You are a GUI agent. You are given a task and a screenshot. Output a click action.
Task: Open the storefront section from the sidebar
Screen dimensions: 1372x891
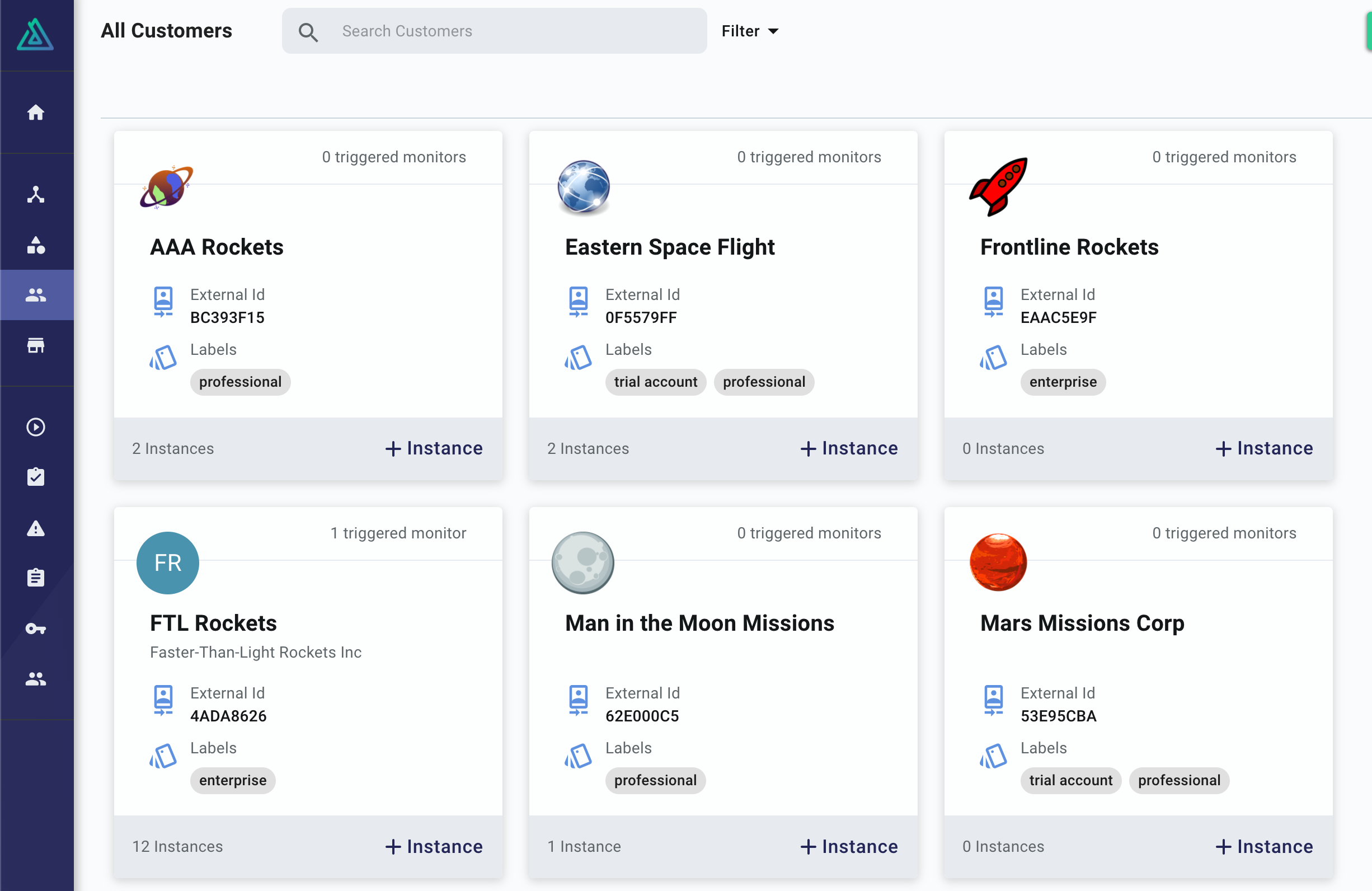pos(36,346)
